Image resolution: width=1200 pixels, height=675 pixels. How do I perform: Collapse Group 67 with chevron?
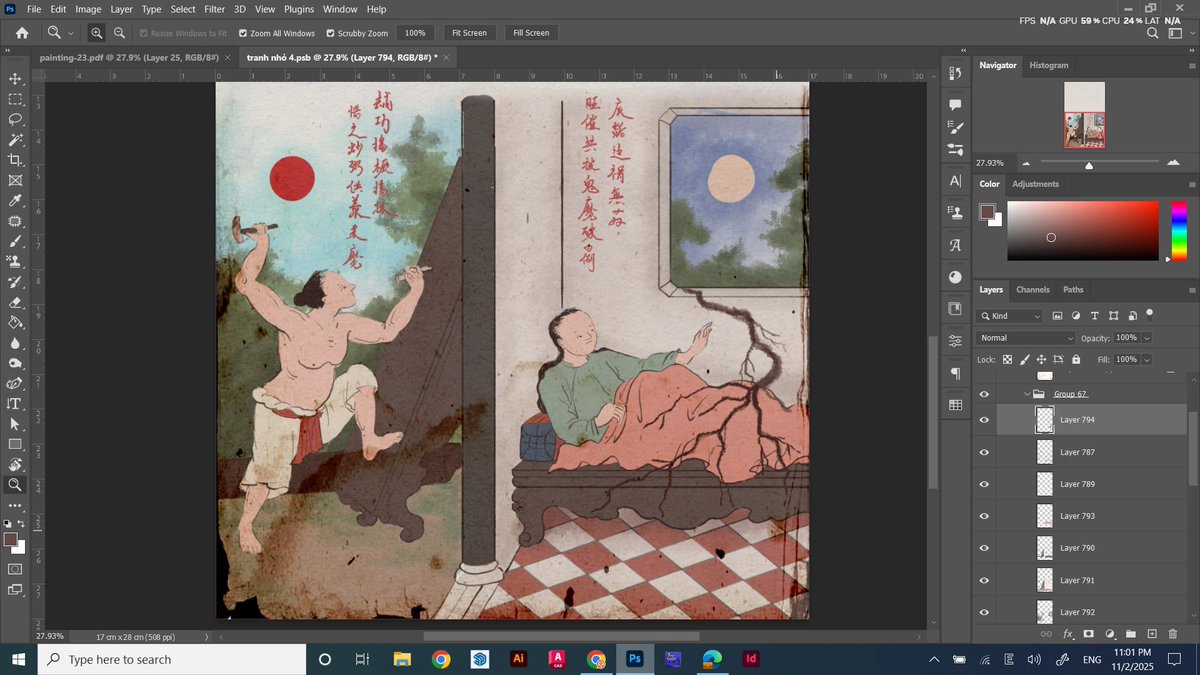(1027, 394)
